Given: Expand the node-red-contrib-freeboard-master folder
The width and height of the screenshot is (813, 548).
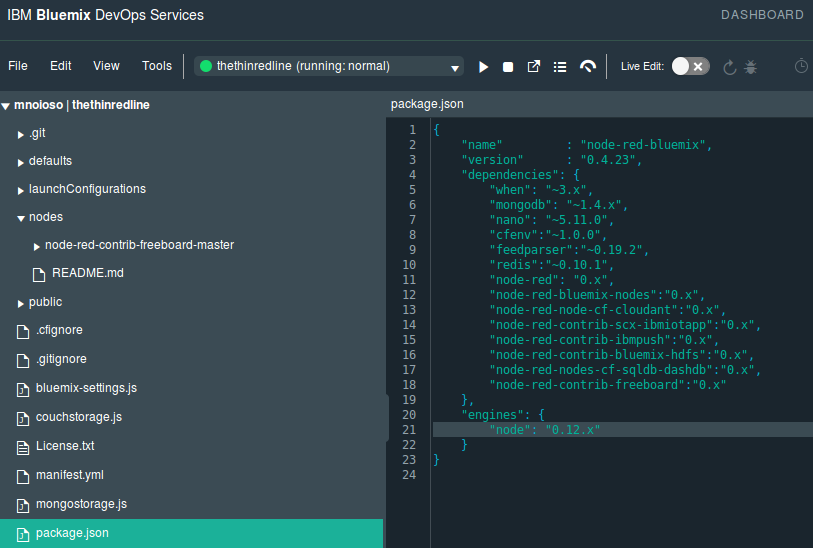Looking at the screenshot, I should pyautogui.click(x=36, y=247).
